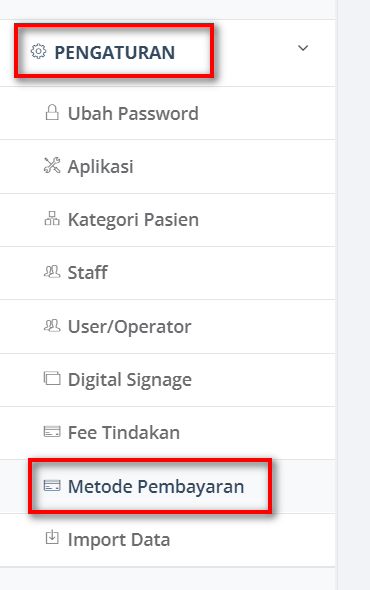Click the card icon for Metode Pembayaran
The image size is (370, 590).
pyautogui.click(x=52, y=485)
